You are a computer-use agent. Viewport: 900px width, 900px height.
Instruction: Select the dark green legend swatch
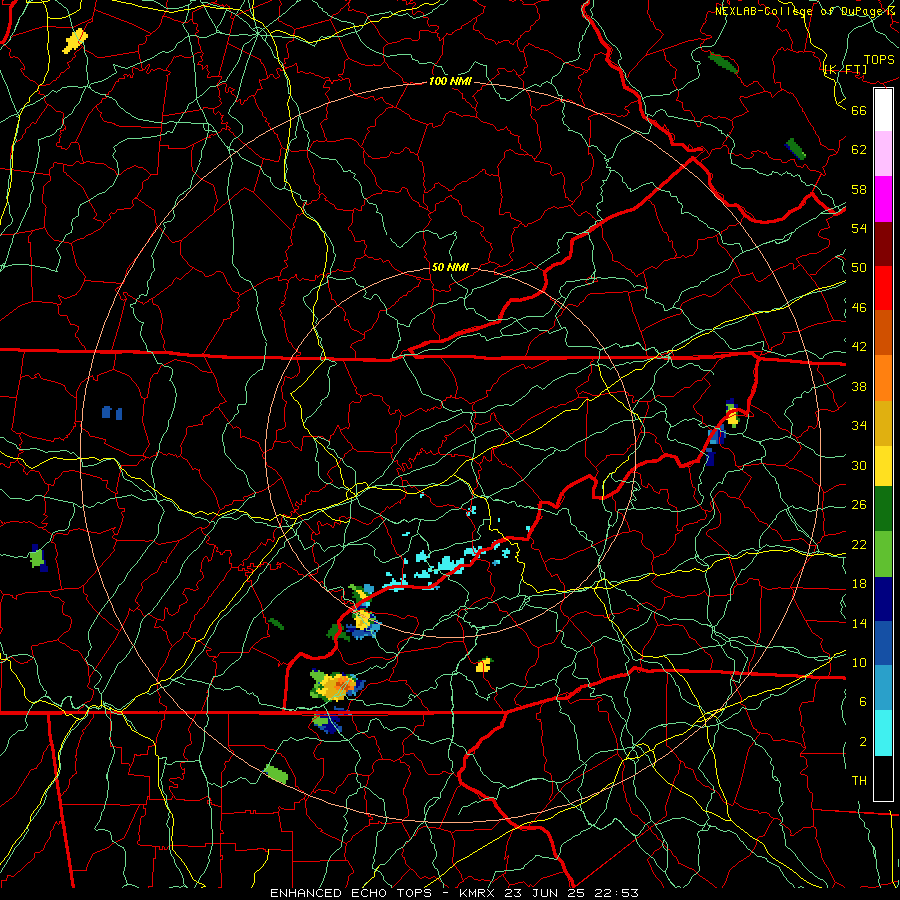point(883,509)
